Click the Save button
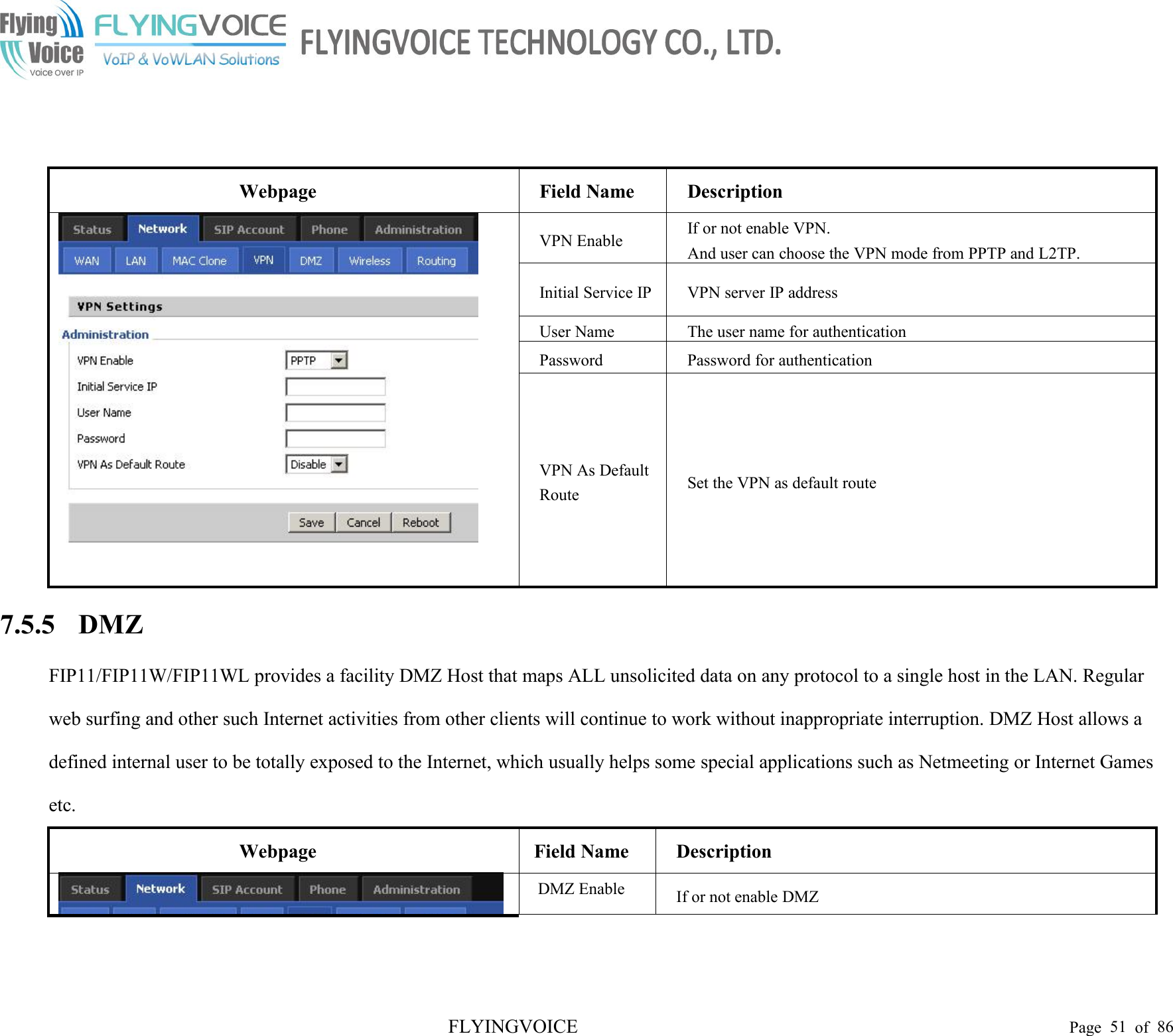Image resolution: width=1173 pixels, height=1036 pixels. coord(311,523)
